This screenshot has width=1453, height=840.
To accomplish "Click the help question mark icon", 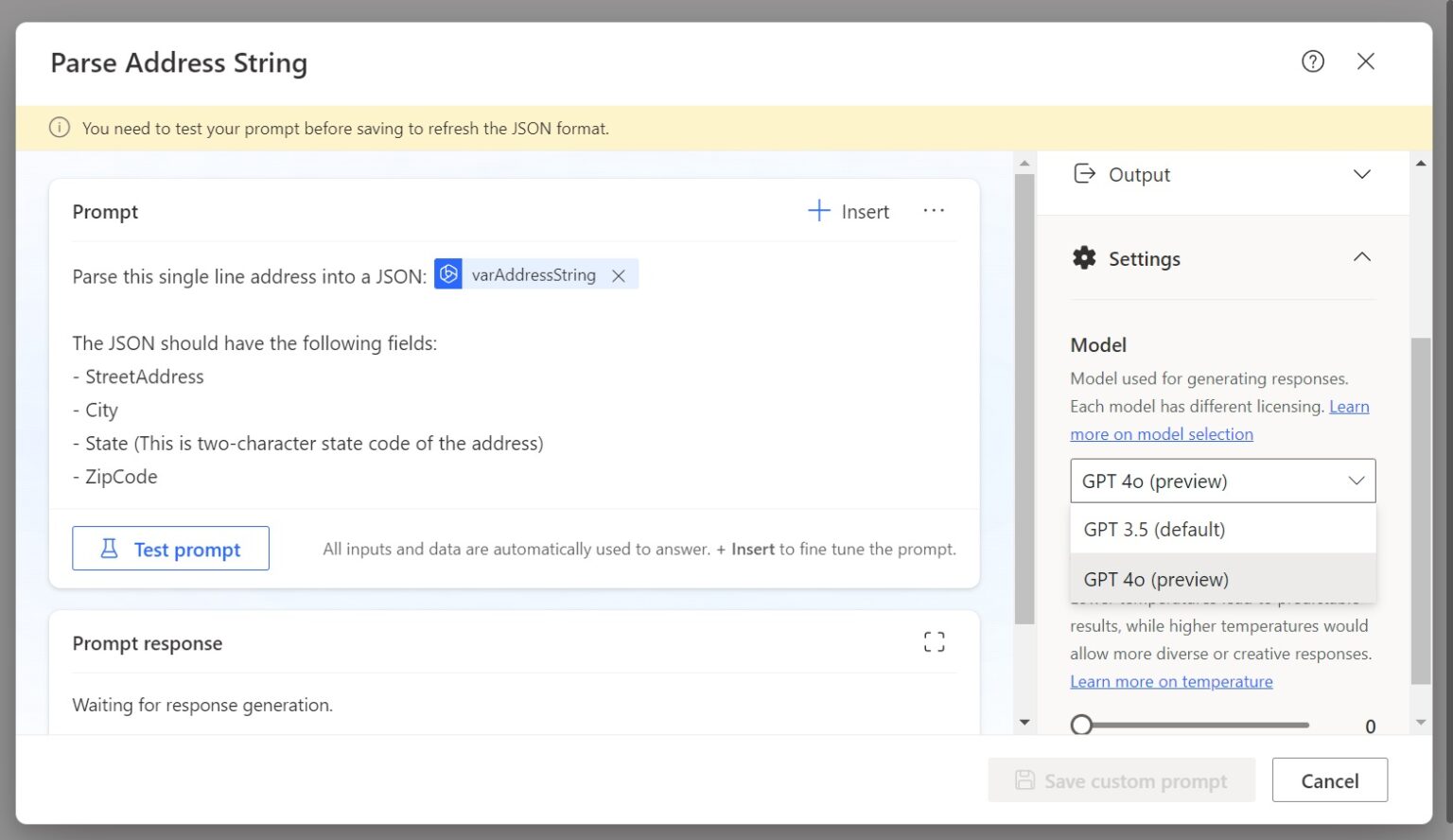I will 1313,61.
